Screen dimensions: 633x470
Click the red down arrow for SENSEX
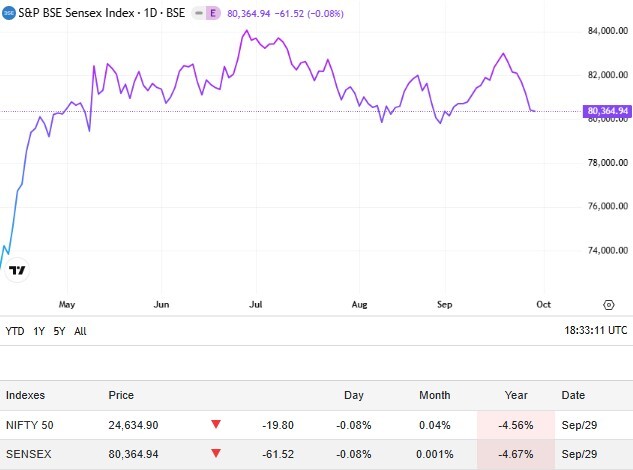(216, 454)
